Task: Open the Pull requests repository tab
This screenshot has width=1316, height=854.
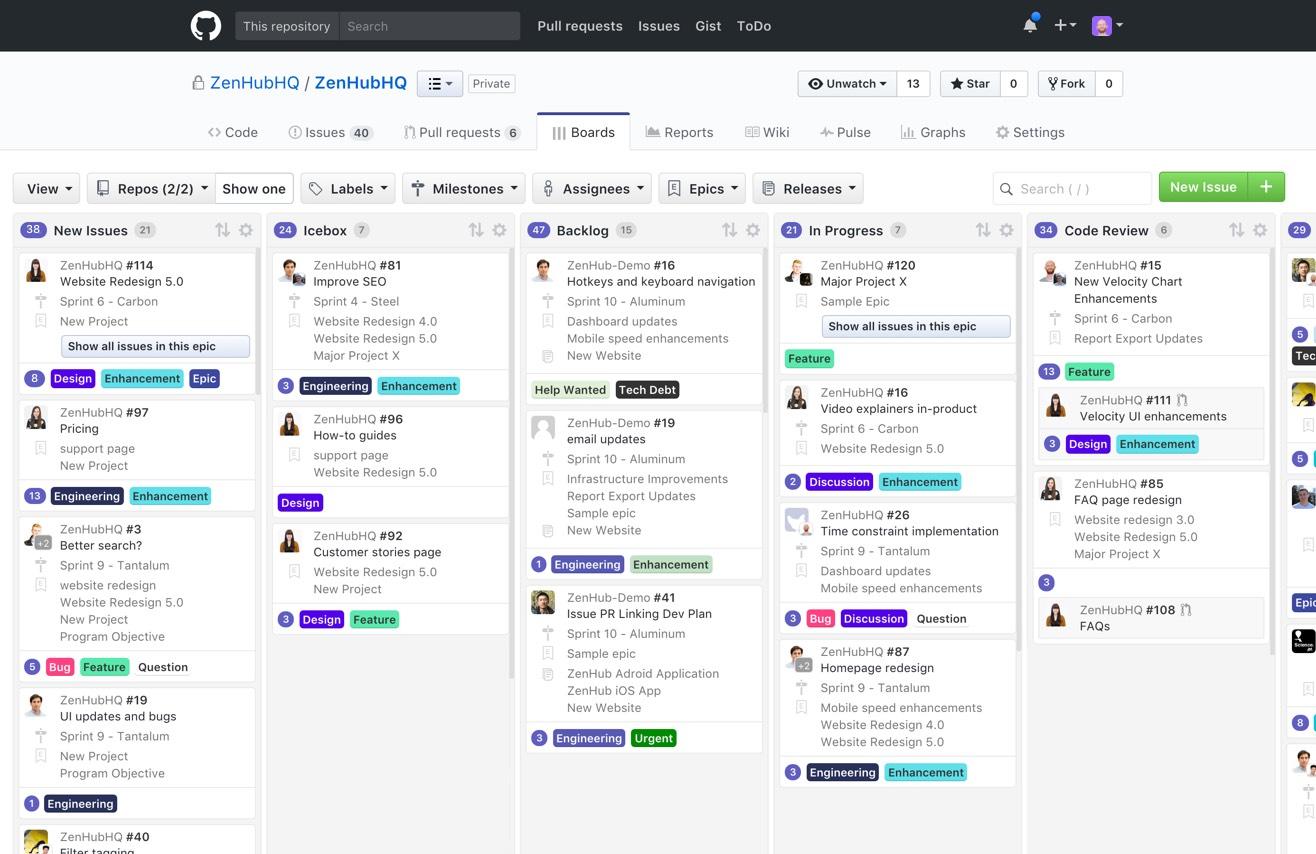Action: [461, 132]
